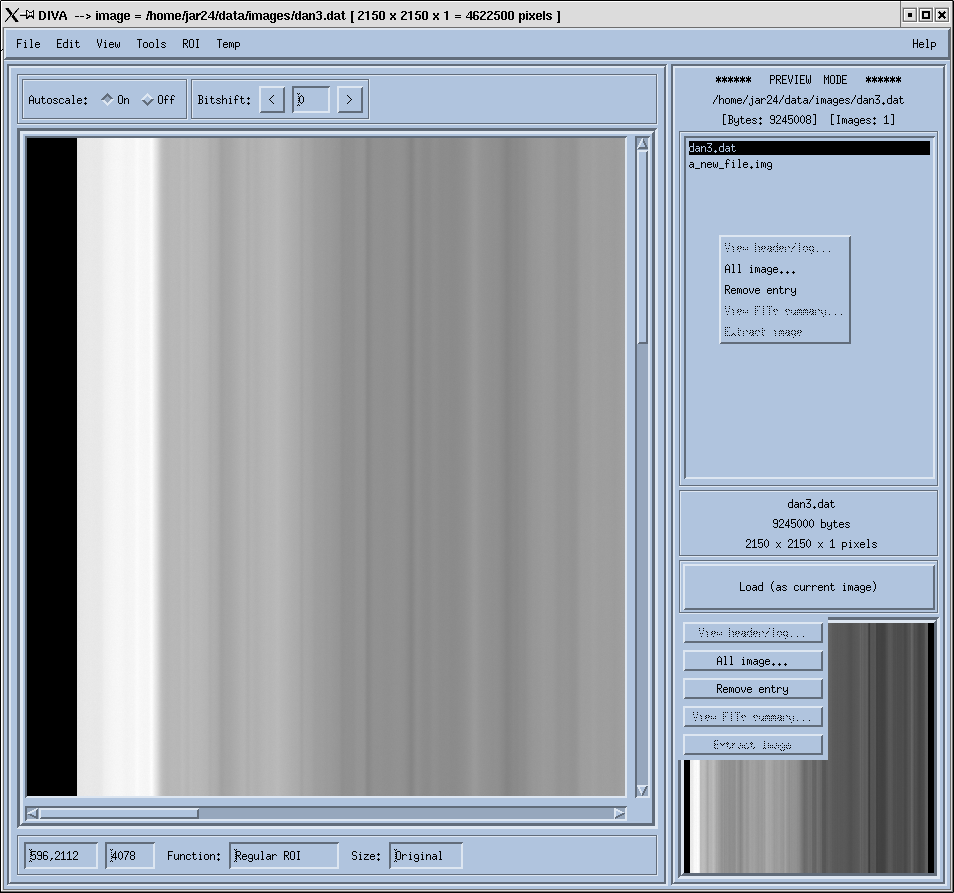Screen dimensions: 954x893
Task: Click the All image... button above the thumbnail
Action: pyautogui.click(x=753, y=661)
